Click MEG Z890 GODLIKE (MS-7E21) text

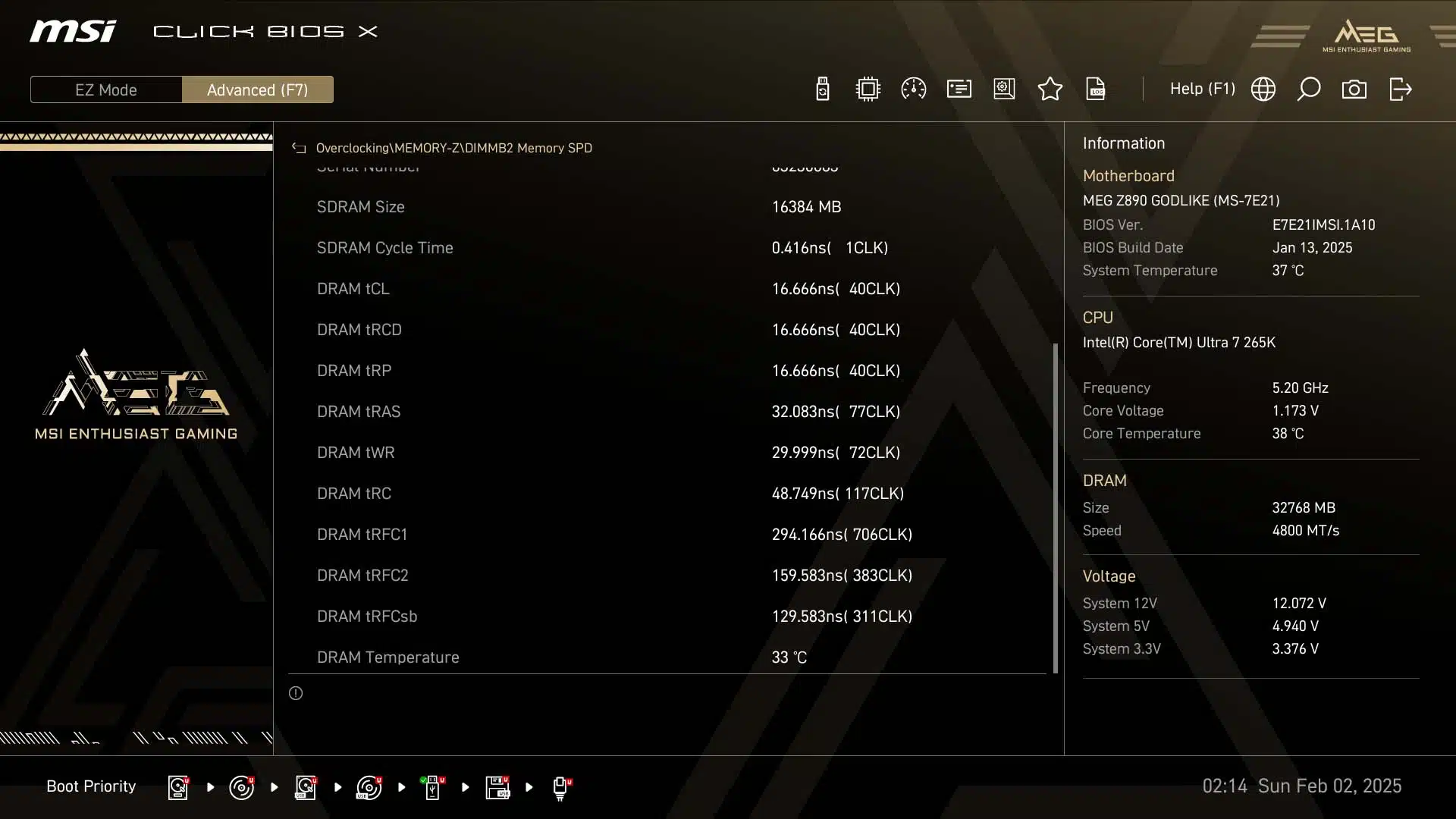tap(1181, 201)
